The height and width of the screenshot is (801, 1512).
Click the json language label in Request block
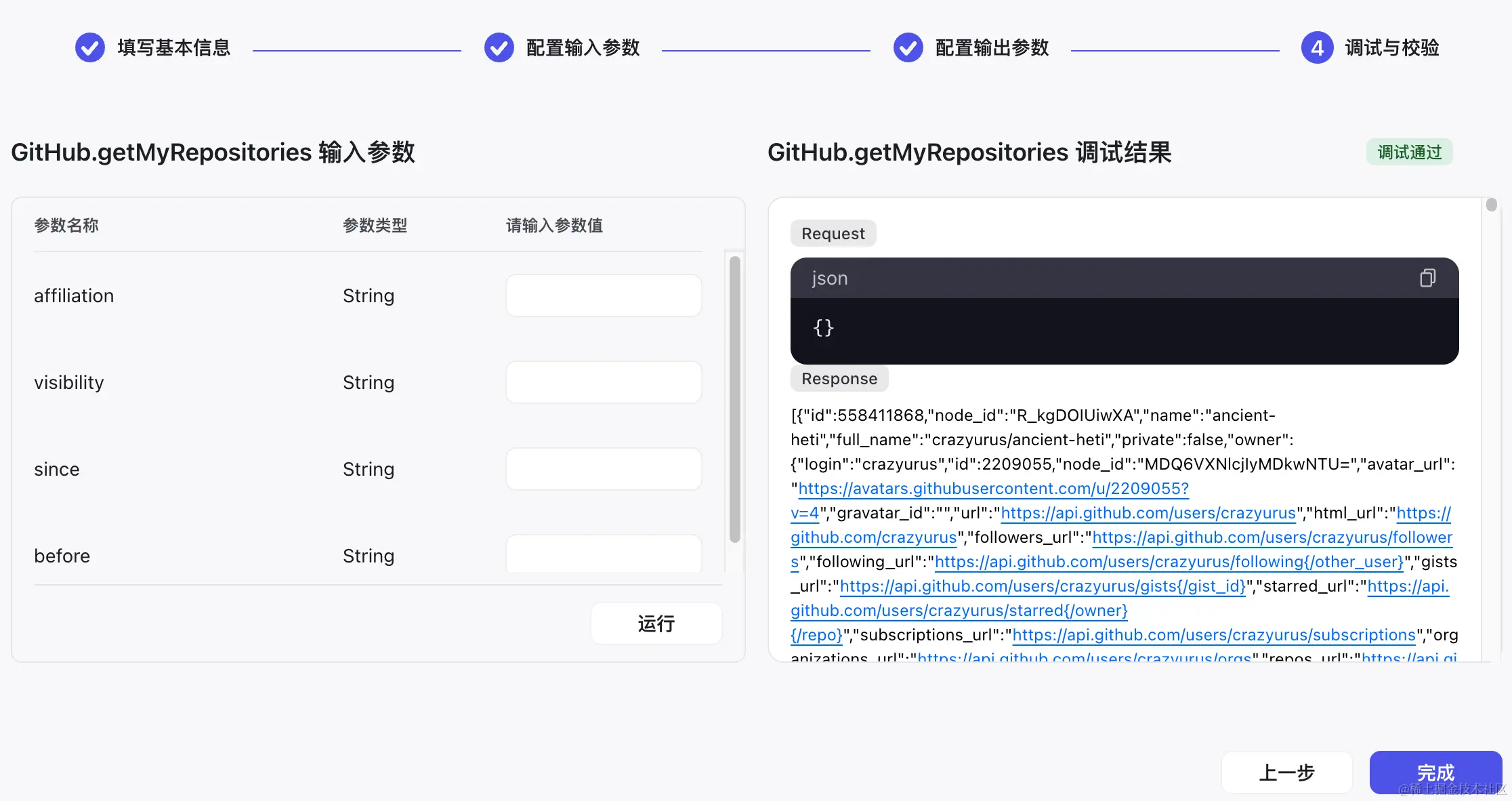829,278
